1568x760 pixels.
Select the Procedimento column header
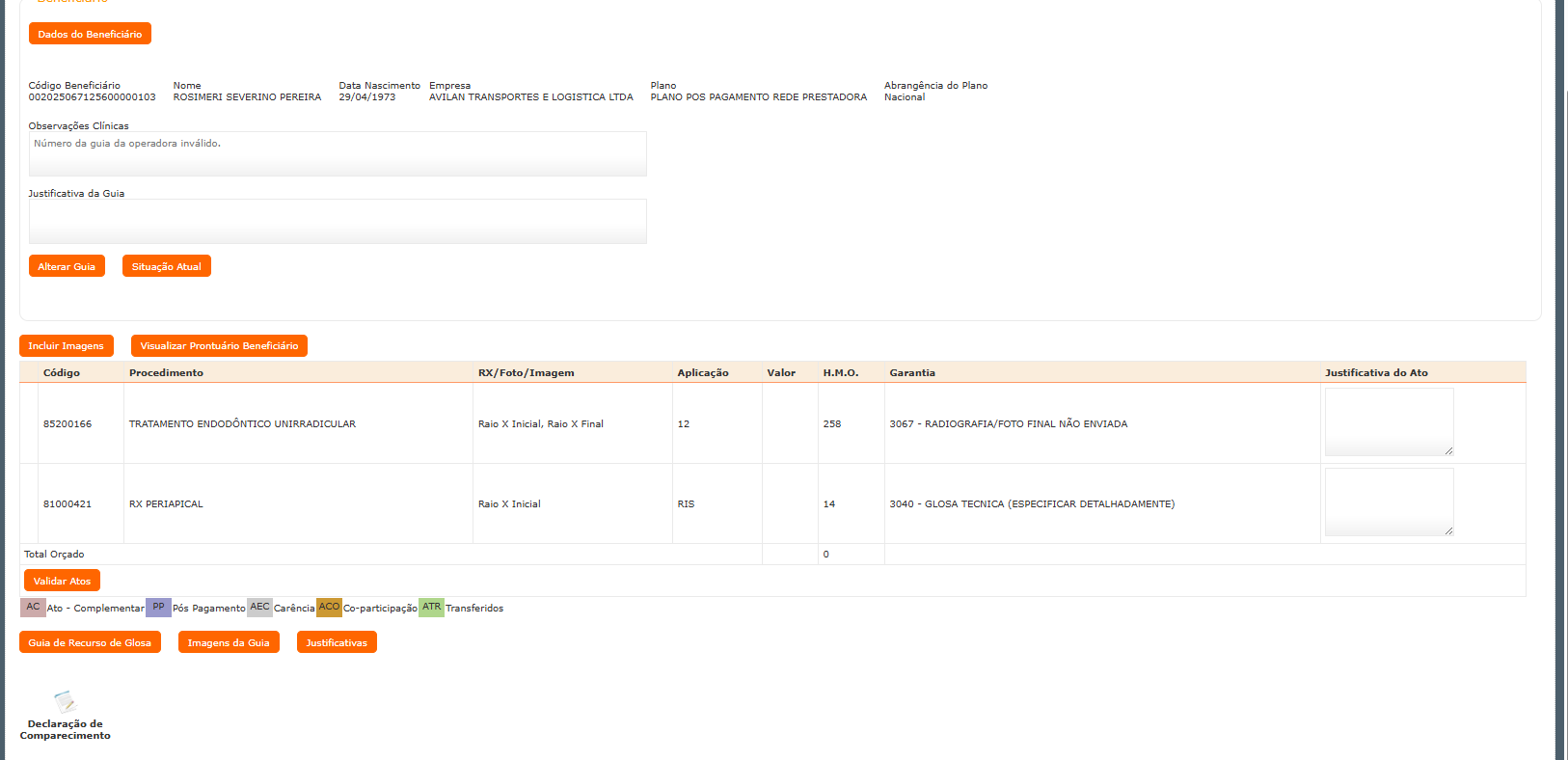[166, 372]
